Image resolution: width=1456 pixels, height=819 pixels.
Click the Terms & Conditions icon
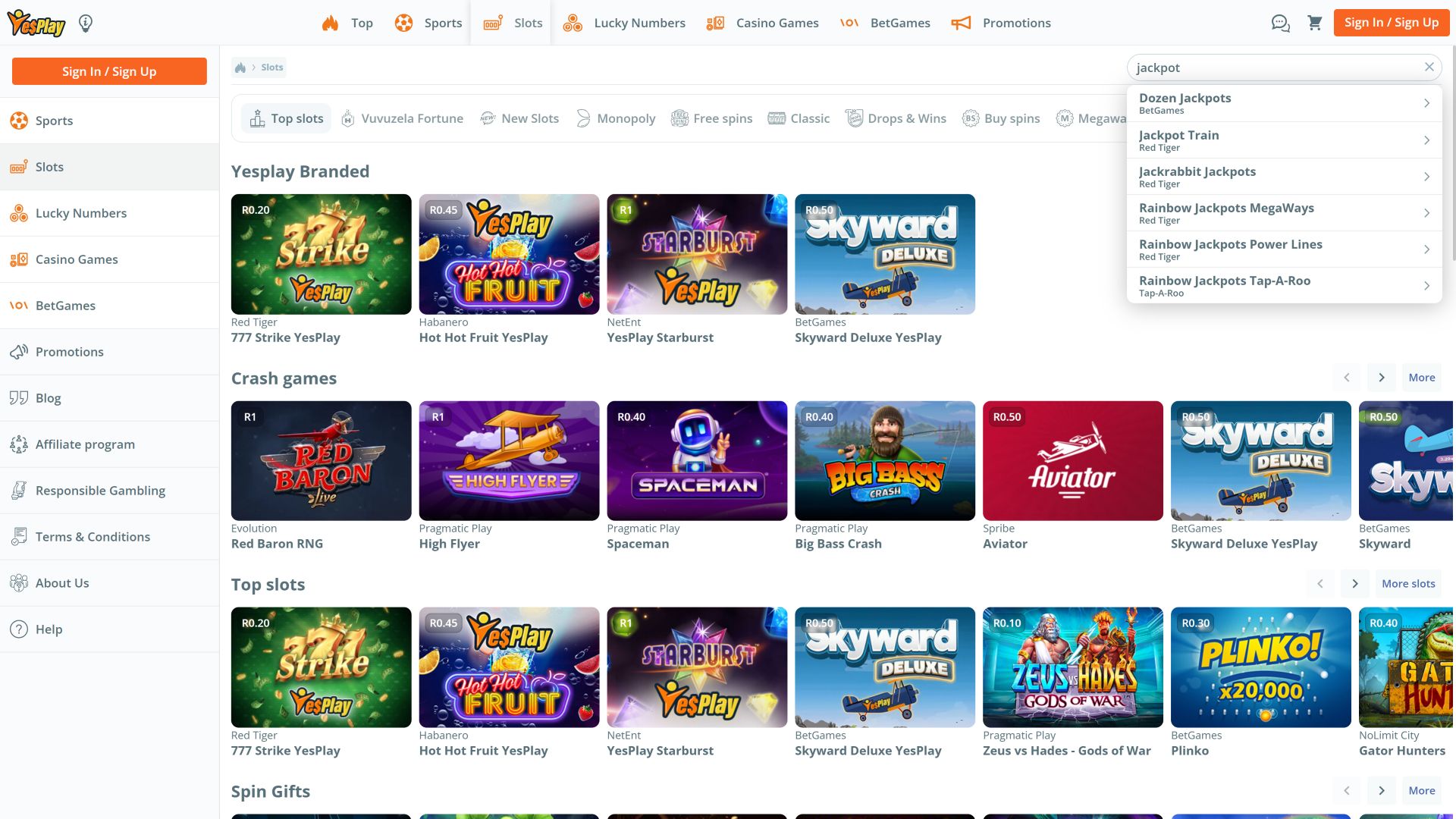[19, 537]
